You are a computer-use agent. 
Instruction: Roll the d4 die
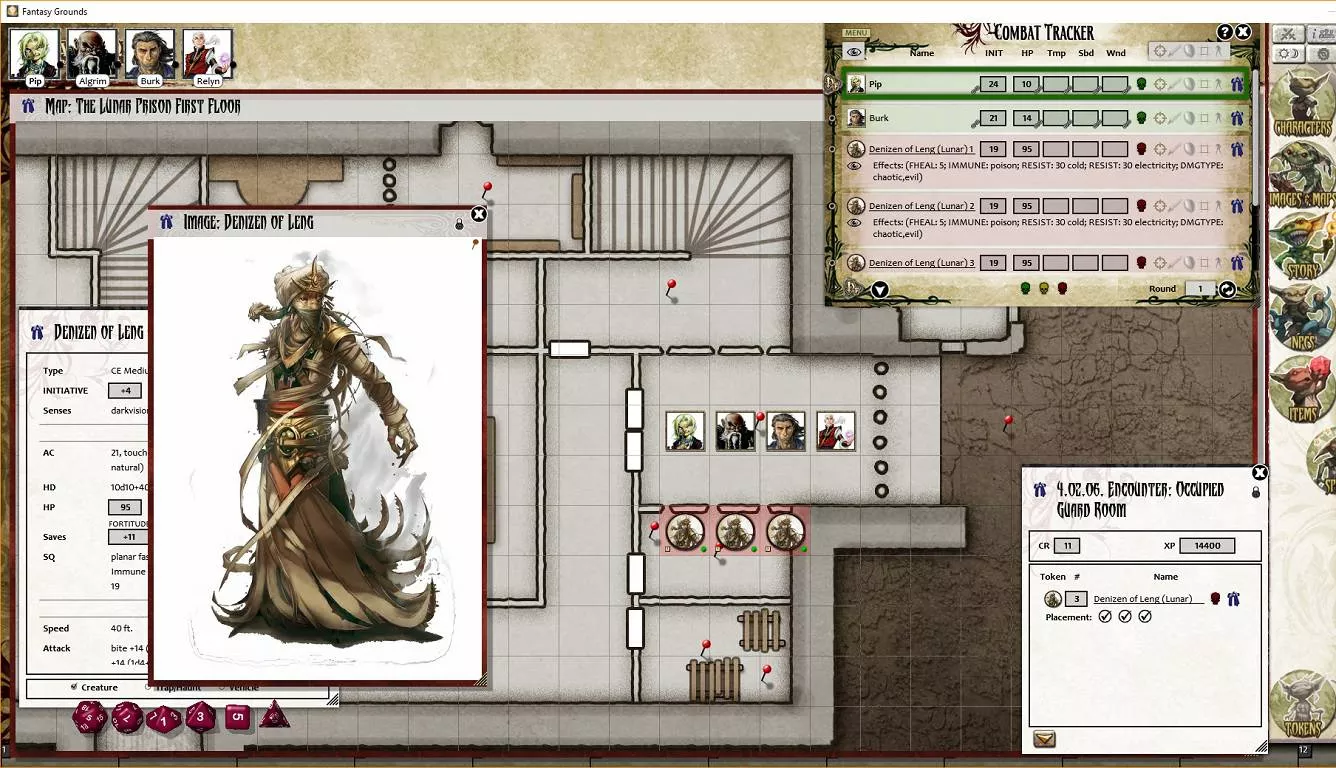coord(274,714)
